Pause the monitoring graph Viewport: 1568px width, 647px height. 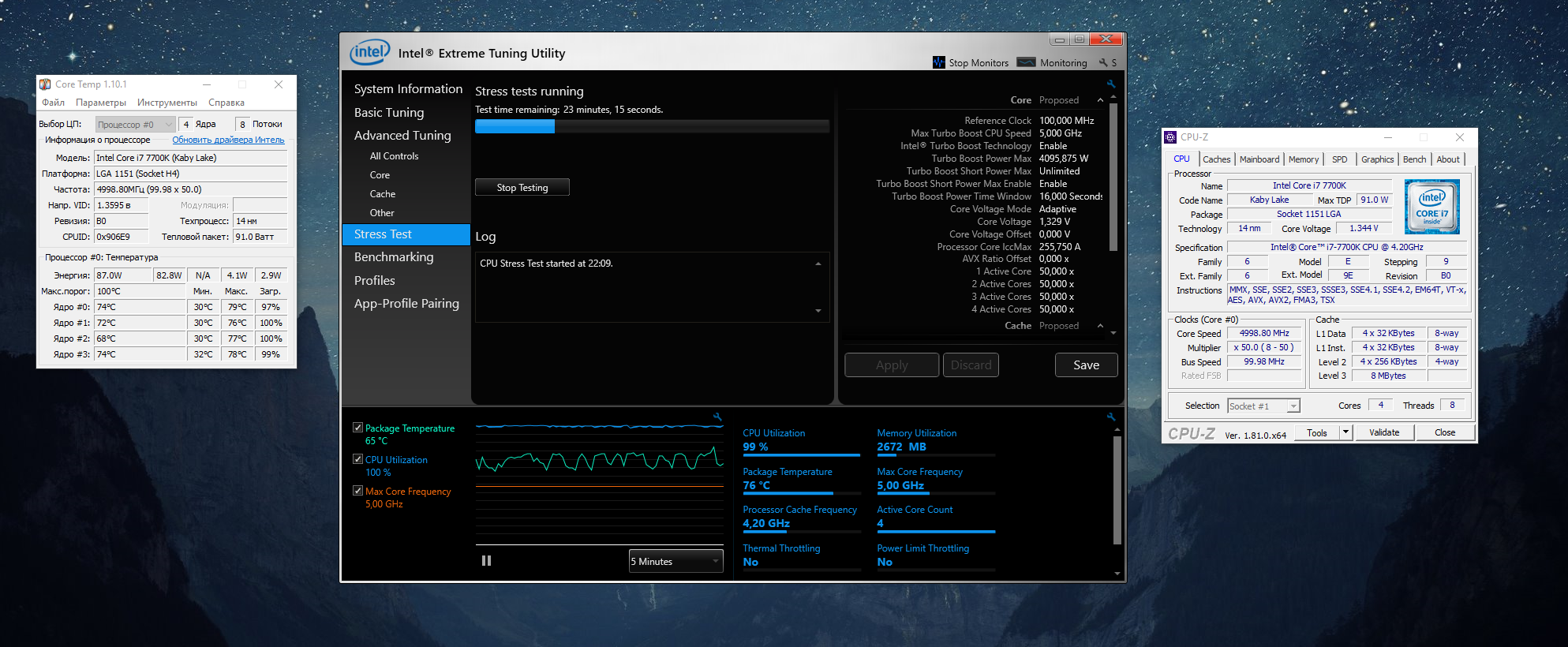click(x=486, y=561)
